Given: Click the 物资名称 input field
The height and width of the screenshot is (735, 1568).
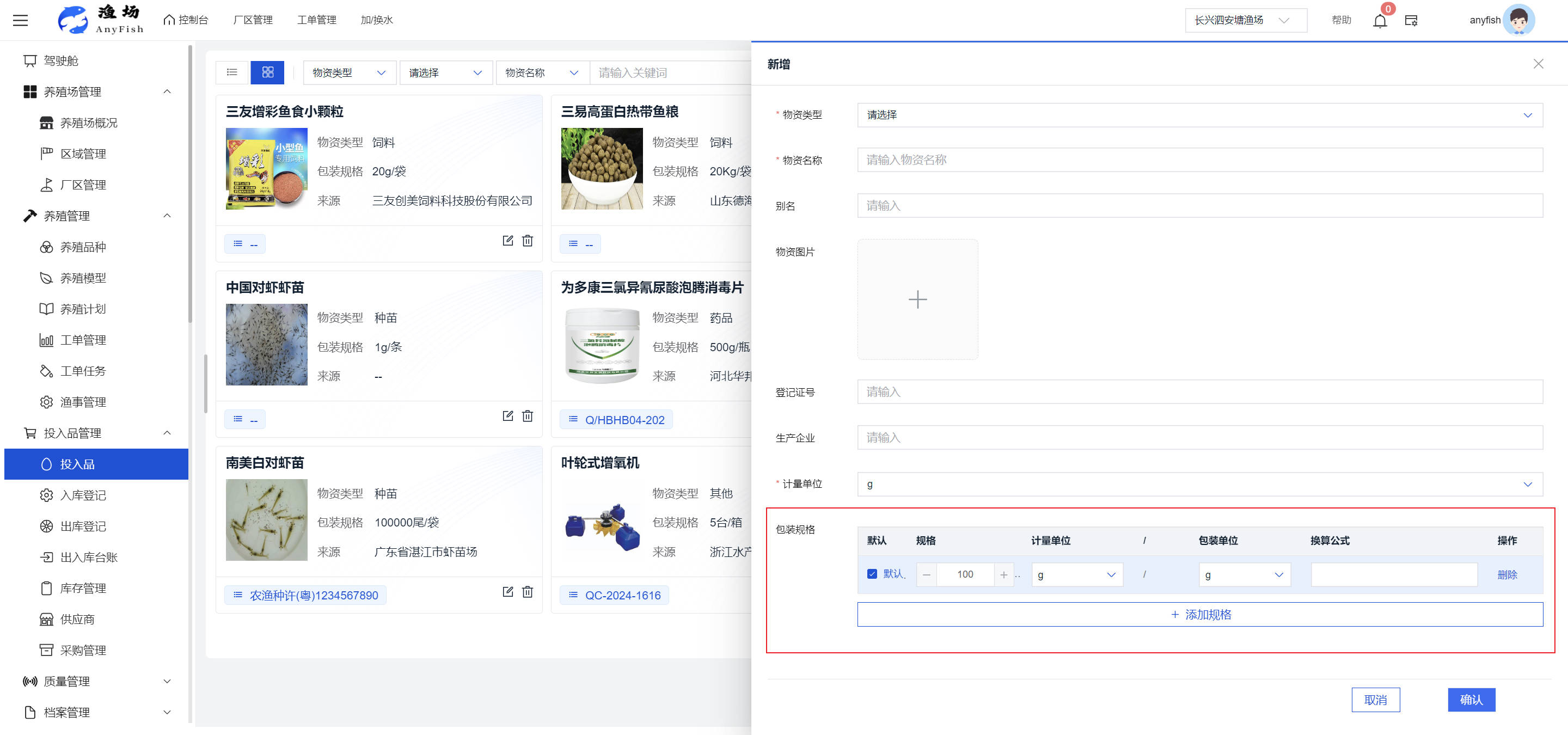Looking at the screenshot, I should [1199, 160].
